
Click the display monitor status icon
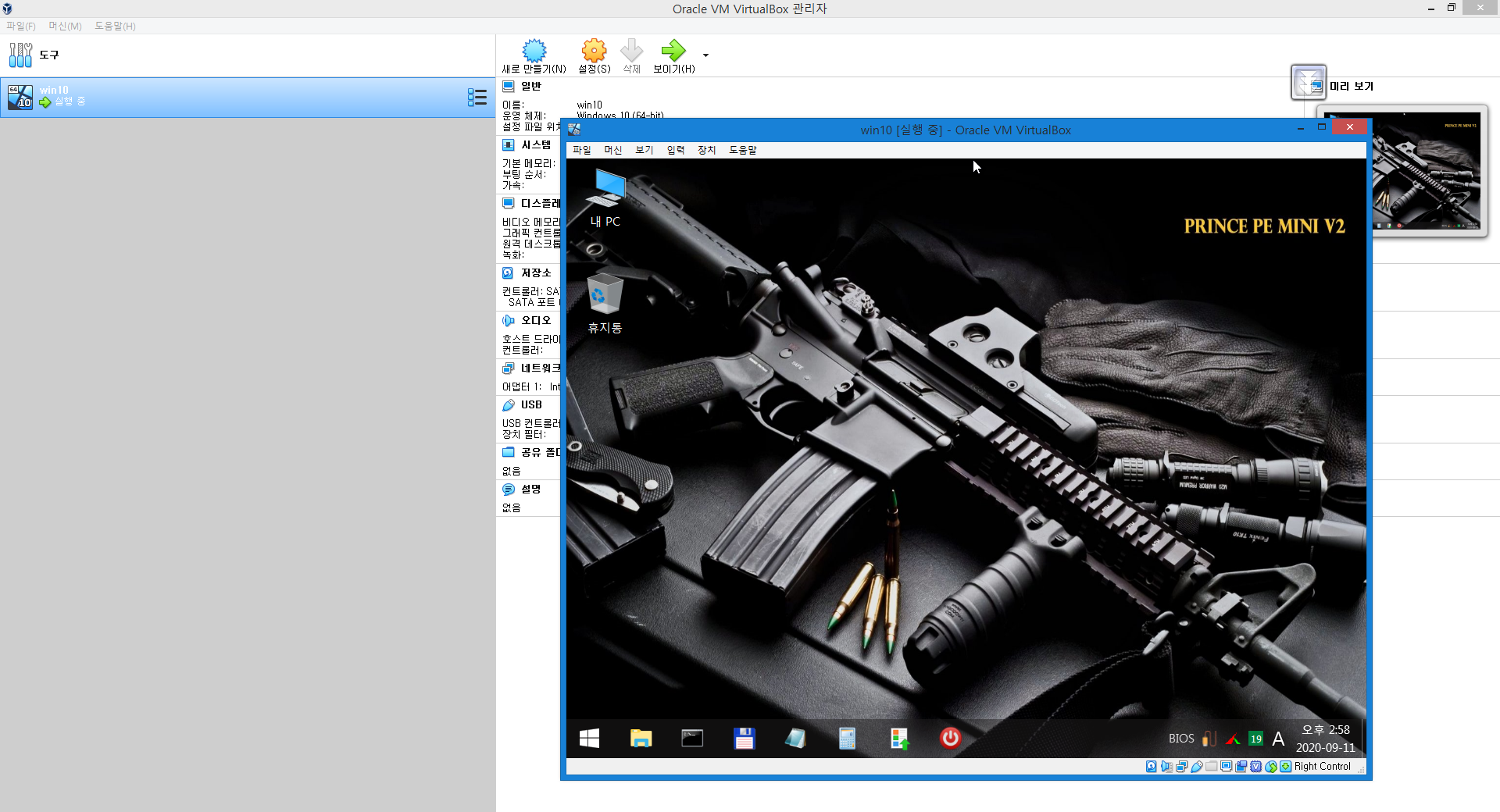1226,767
